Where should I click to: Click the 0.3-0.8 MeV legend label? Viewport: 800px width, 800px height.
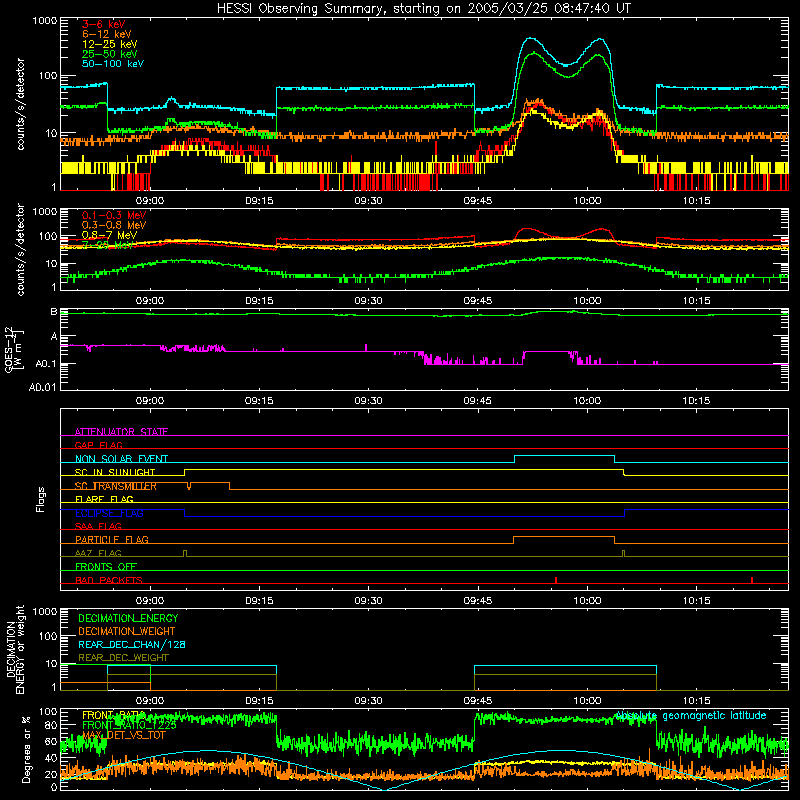pos(114,225)
